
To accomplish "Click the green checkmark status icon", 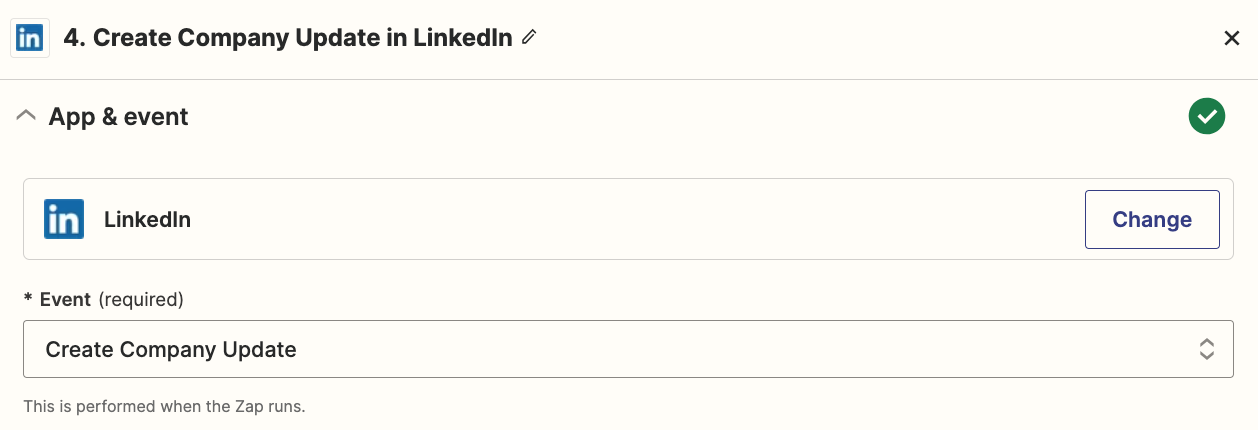I will [x=1207, y=116].
